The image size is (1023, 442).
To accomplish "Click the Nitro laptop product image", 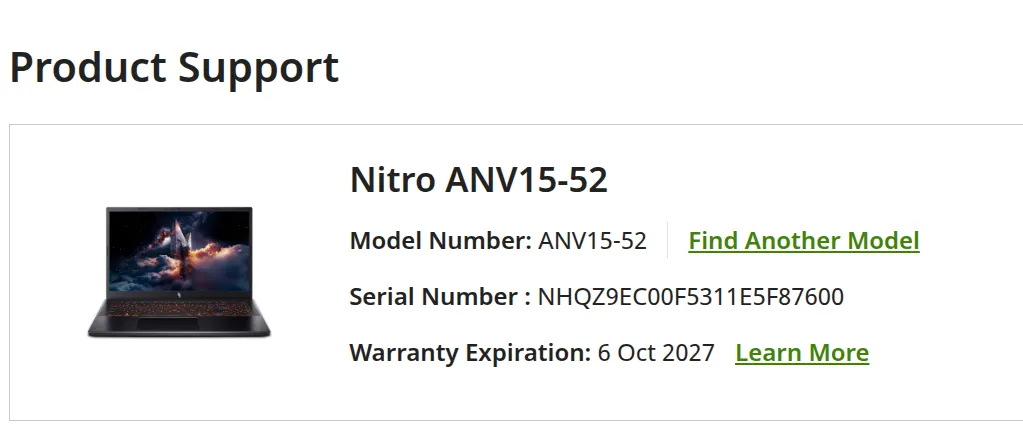I will (x=179, y=271).
